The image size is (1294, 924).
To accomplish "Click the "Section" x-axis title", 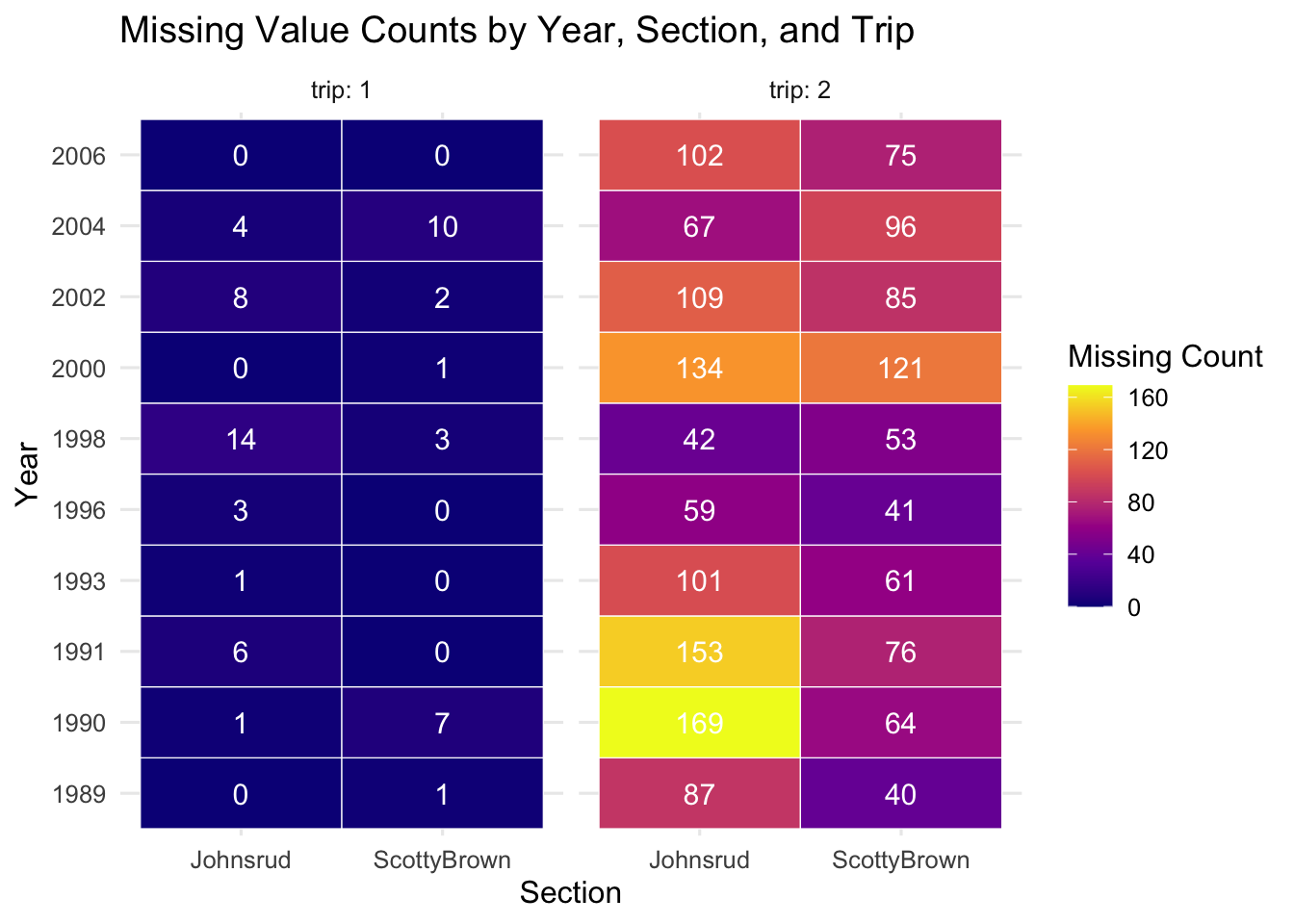I will [x=570, y=893].
